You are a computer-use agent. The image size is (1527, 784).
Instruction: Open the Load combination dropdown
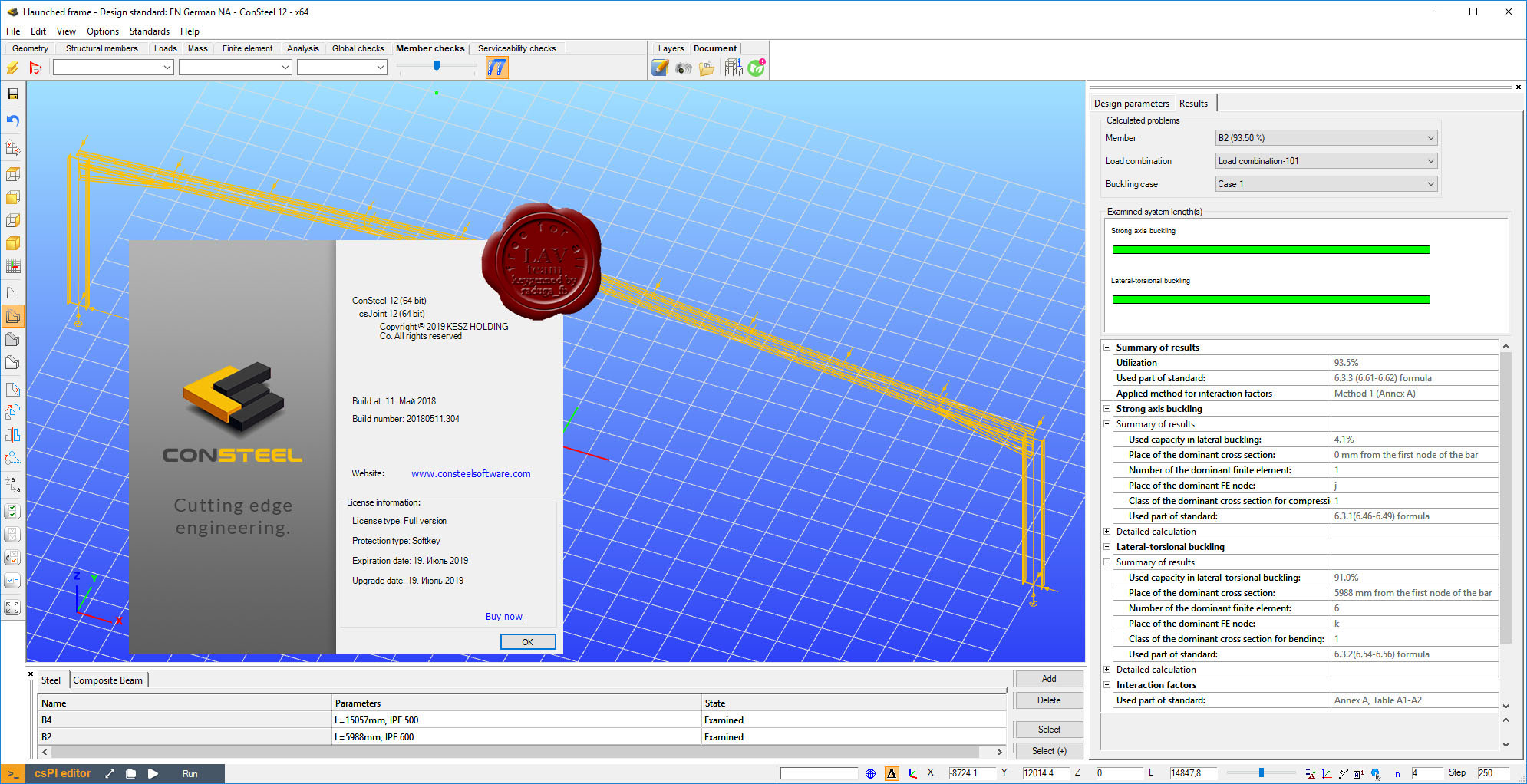pos(1326,161)
